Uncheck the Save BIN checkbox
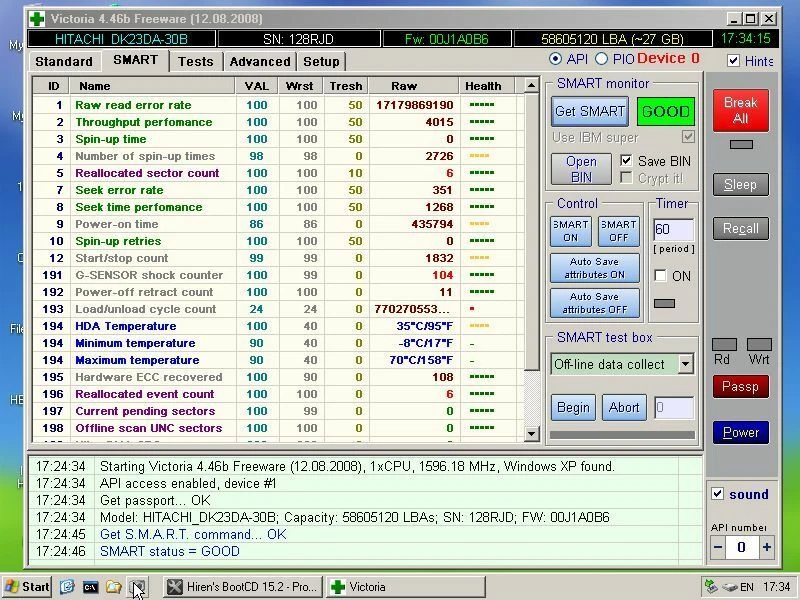The height and width of the screenshot is (600, 800). 627,161
